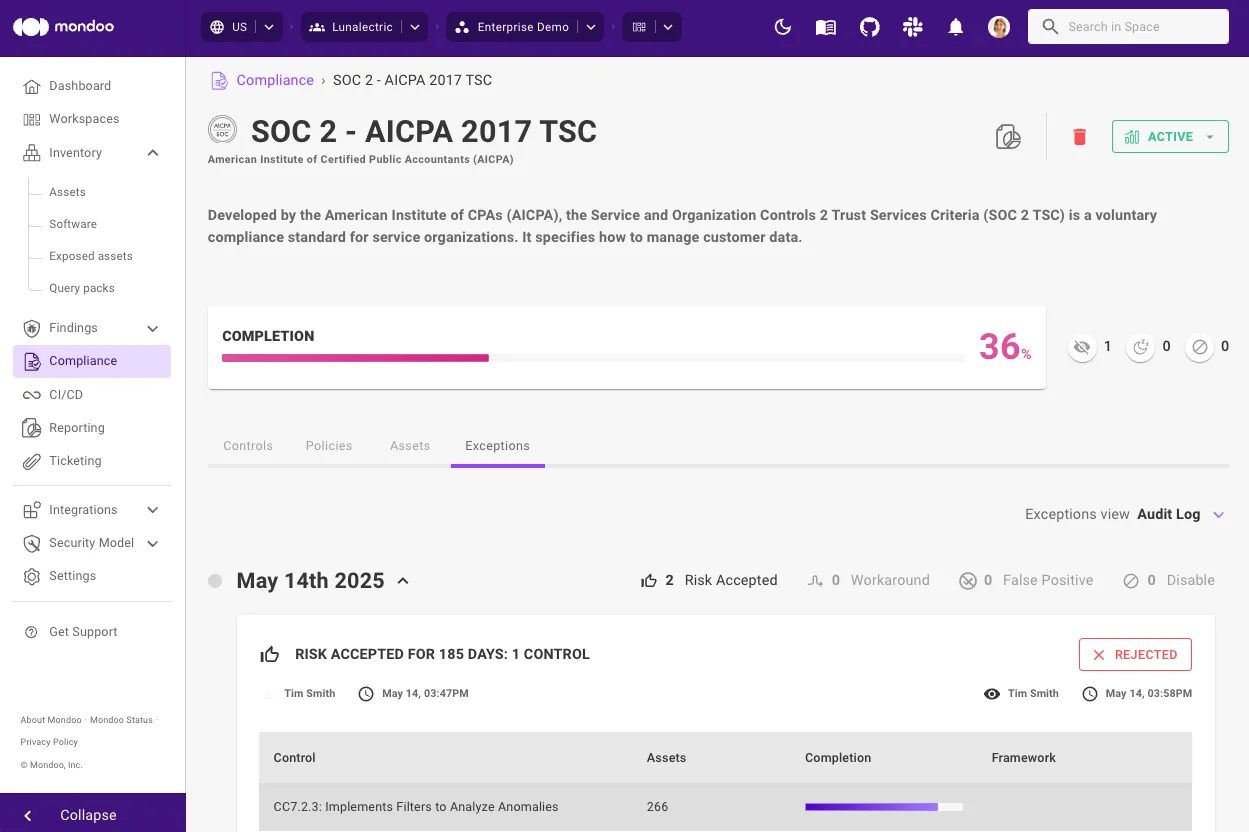This screenshot has height=832, width=1249.
Task: Click the REJECTED button
Action: click(x=1135, y=655)
